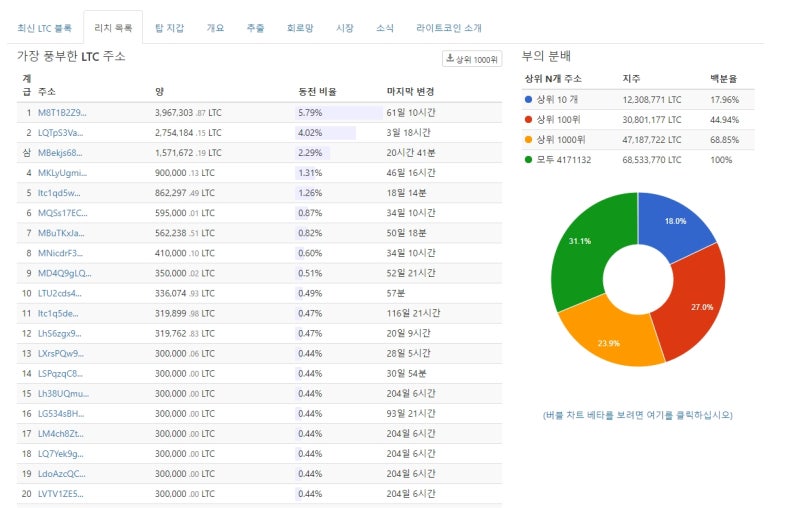Click the amount 1,571,672 .19 LTC

(188, 153)
